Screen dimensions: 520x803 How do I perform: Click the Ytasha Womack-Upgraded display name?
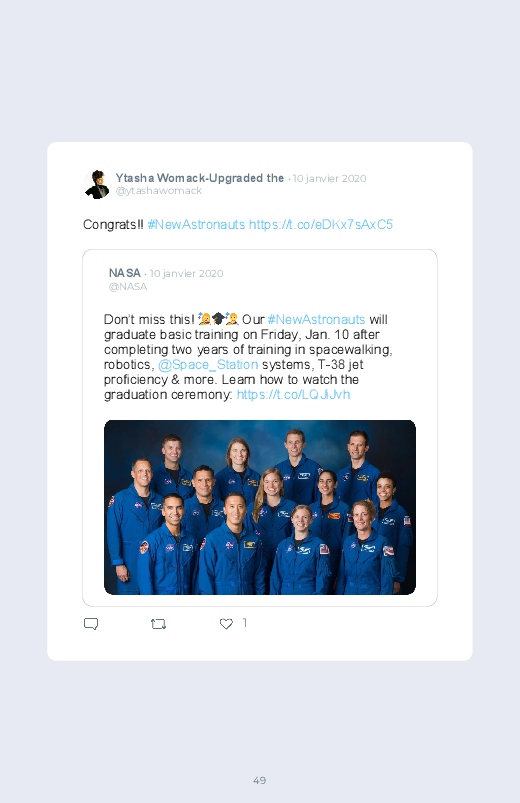pyautogui.click(x=199, y=178)
